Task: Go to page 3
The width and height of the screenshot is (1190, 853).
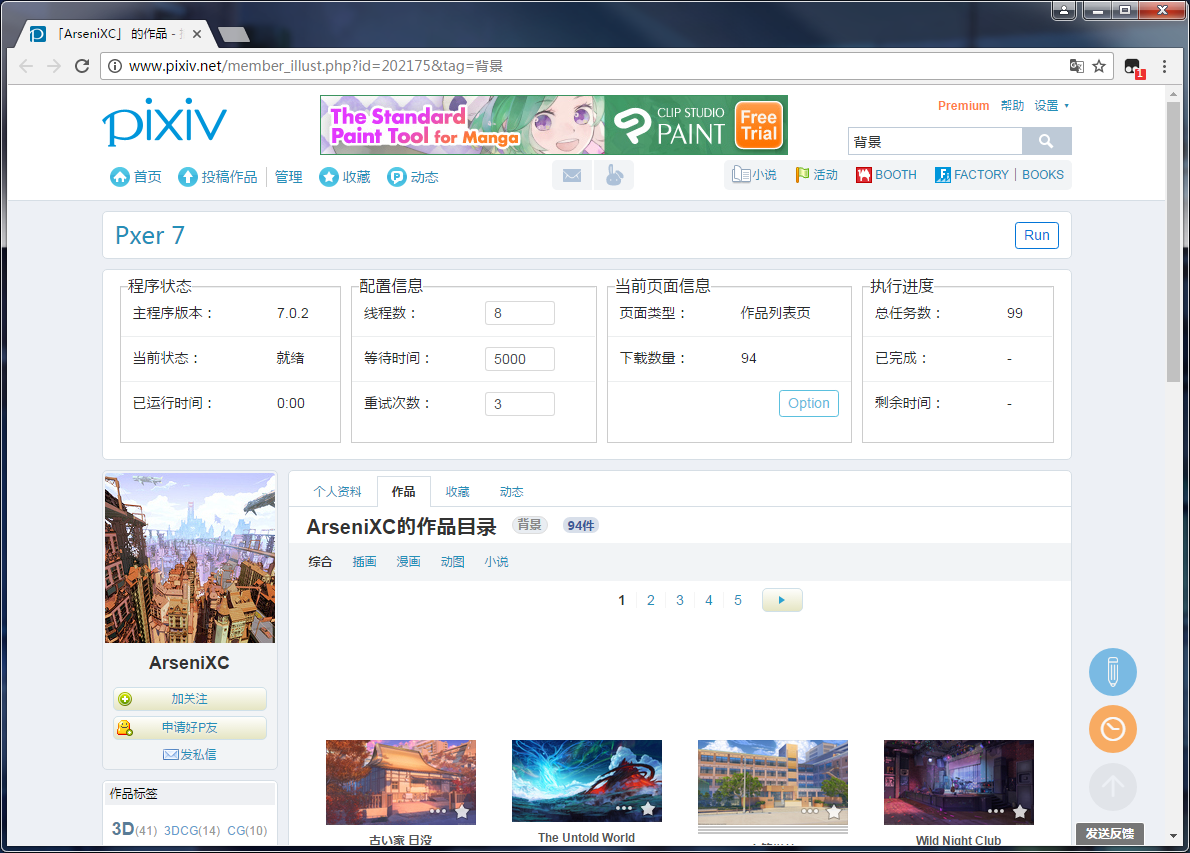Action: tap(680, 600)
